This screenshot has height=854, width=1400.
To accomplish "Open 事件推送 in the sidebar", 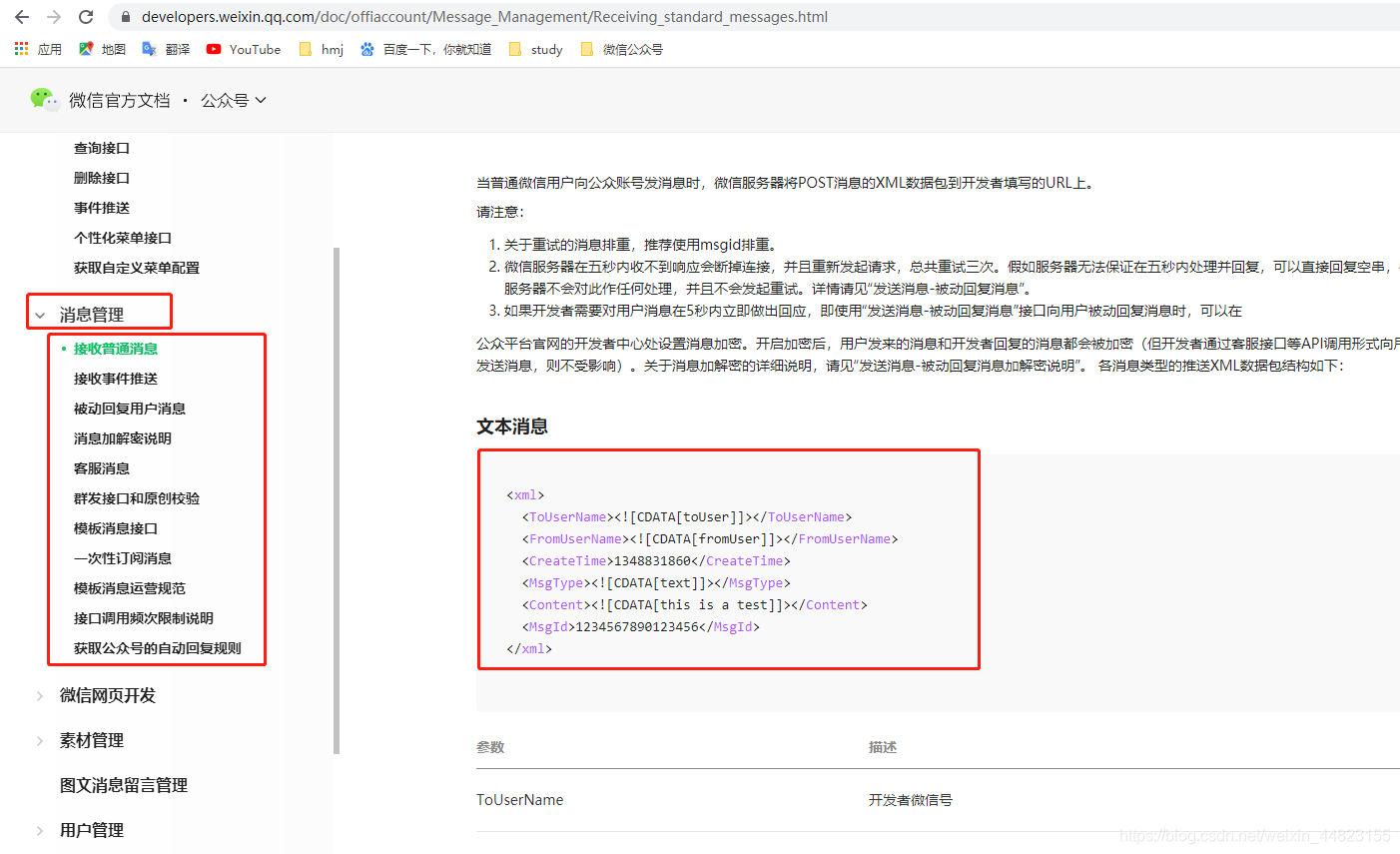I will coord(102,208).
